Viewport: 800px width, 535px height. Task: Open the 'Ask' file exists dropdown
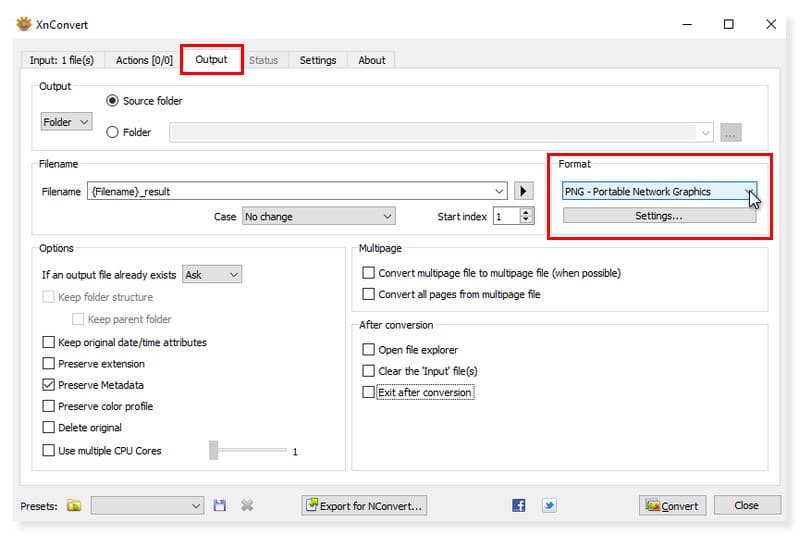click(211, 274)
